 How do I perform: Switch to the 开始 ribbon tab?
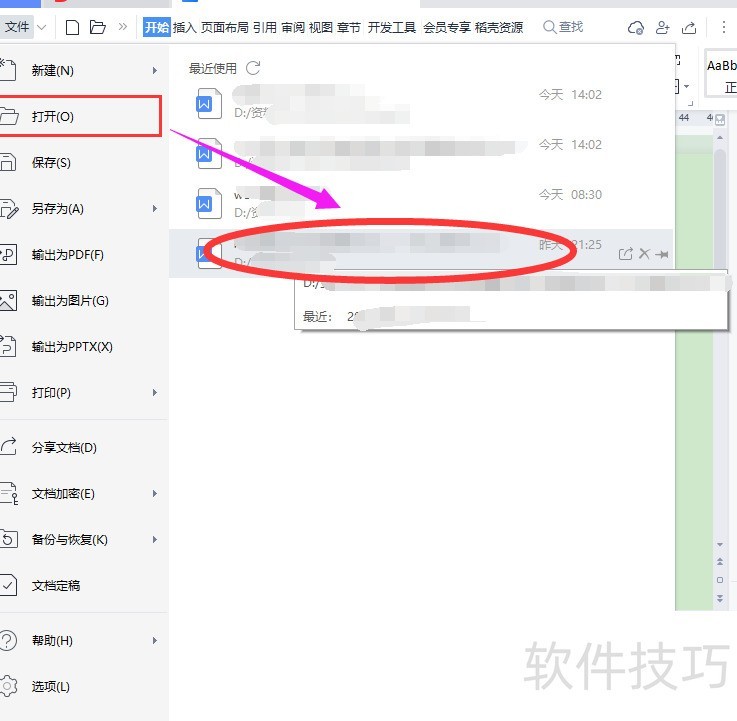click(157, 27)
